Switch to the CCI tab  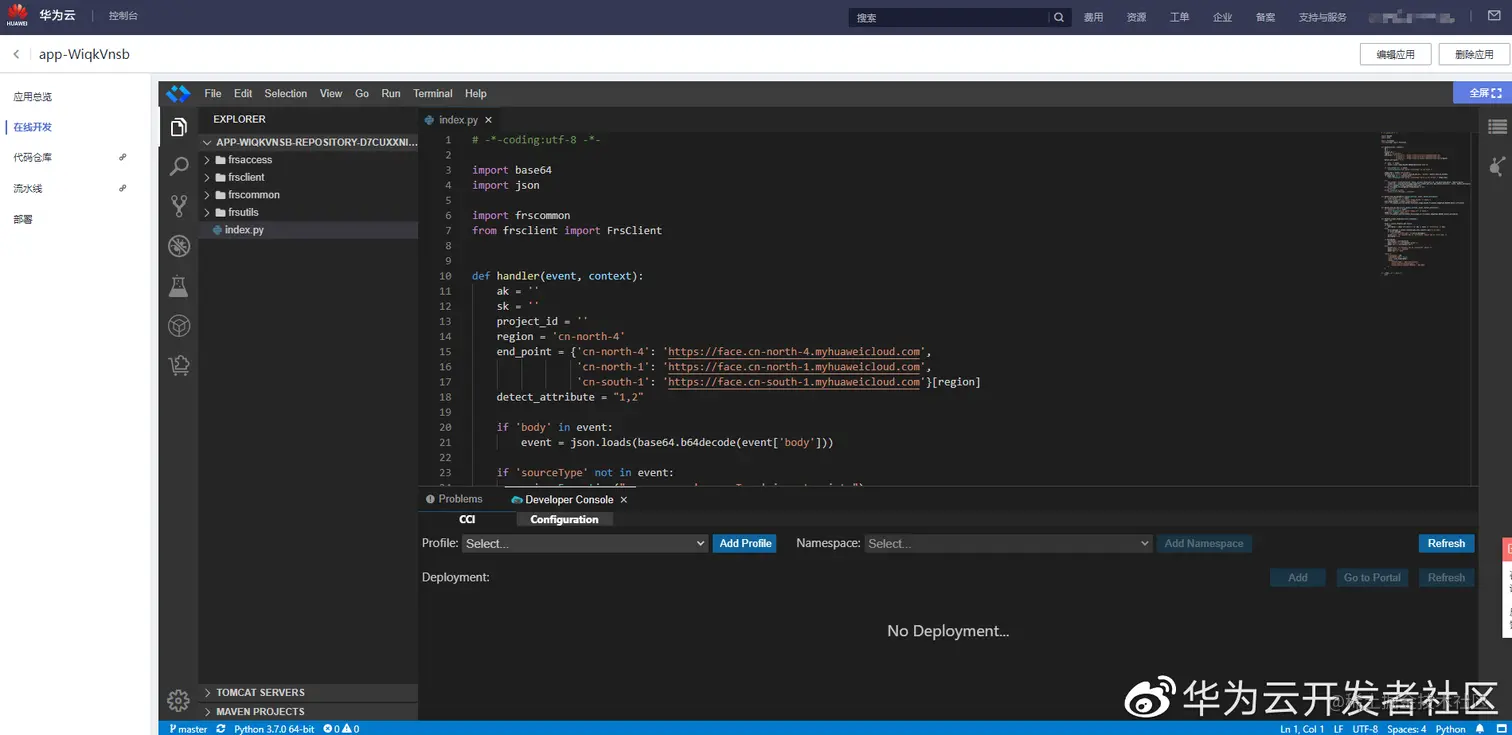[467, 519]
